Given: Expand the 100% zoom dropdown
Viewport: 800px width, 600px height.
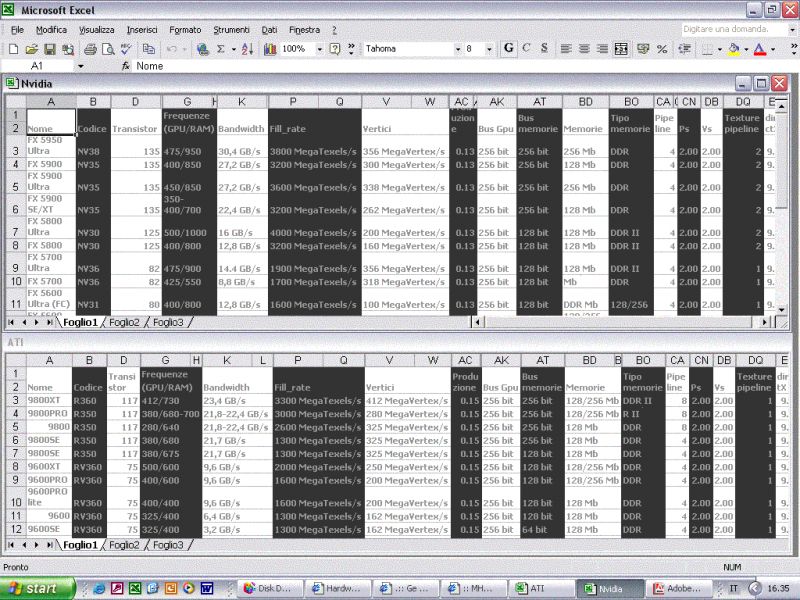Looking at the screenshot, I should click(317, 48).
